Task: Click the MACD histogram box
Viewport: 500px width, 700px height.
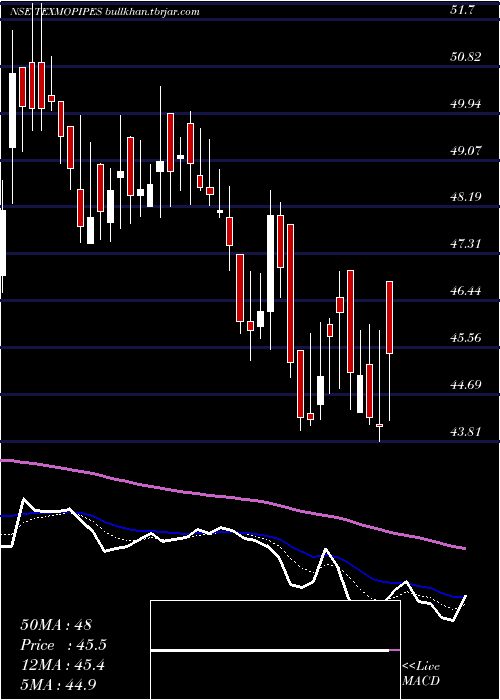Action: tap(275, 650)
